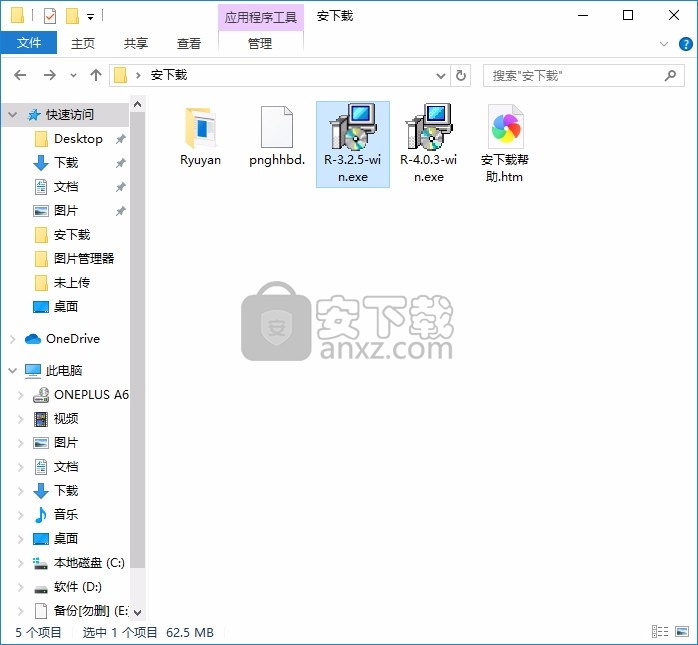
Task: Open pinned 图片 in quick access
Action: pyautogui.click(x=68, y=211)
